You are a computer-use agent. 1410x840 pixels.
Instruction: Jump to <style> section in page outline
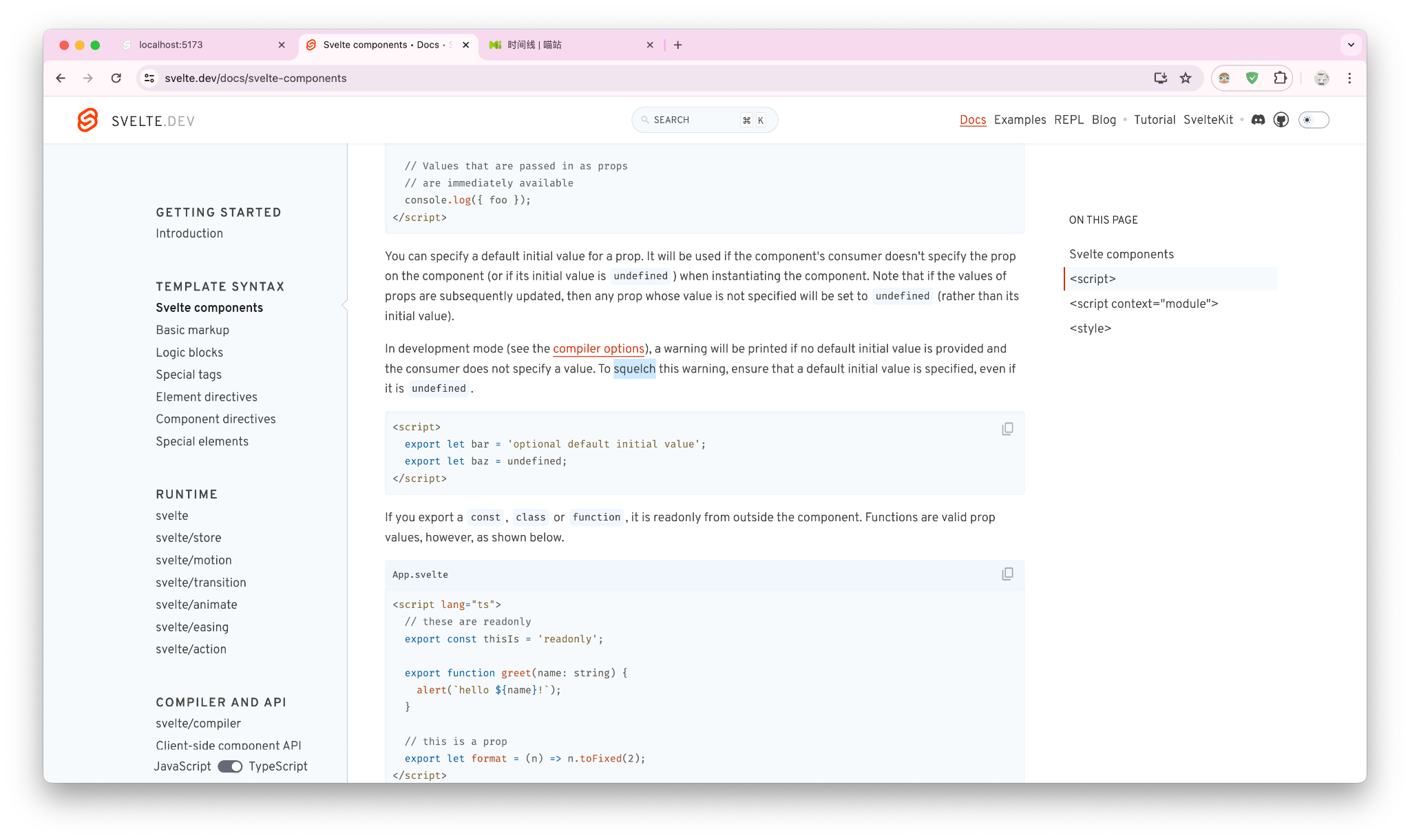pos(1090,328)
